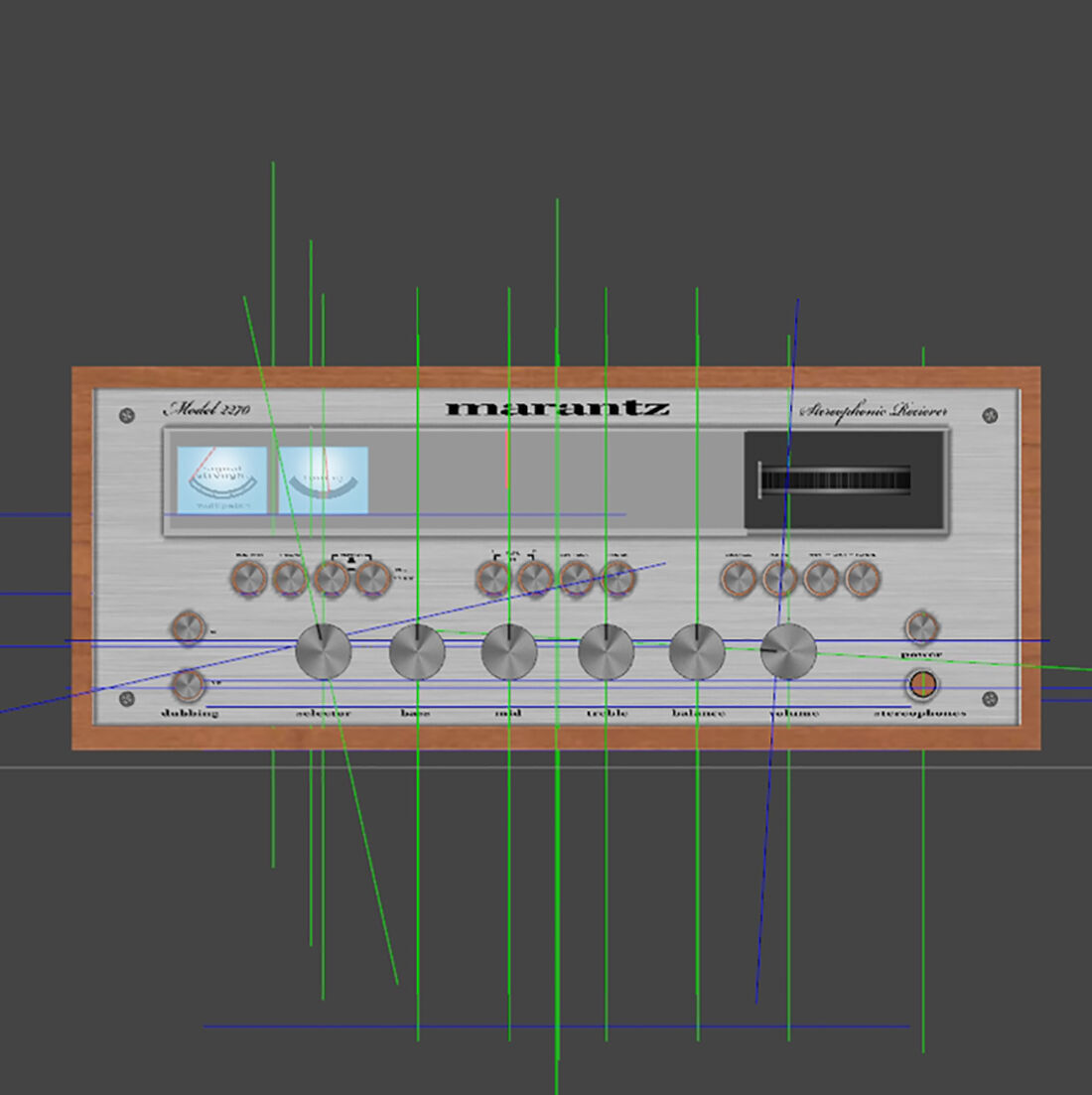Toggle the lower dubbing button above dubbing label
1092x1095 pixels.
point(188,684)
